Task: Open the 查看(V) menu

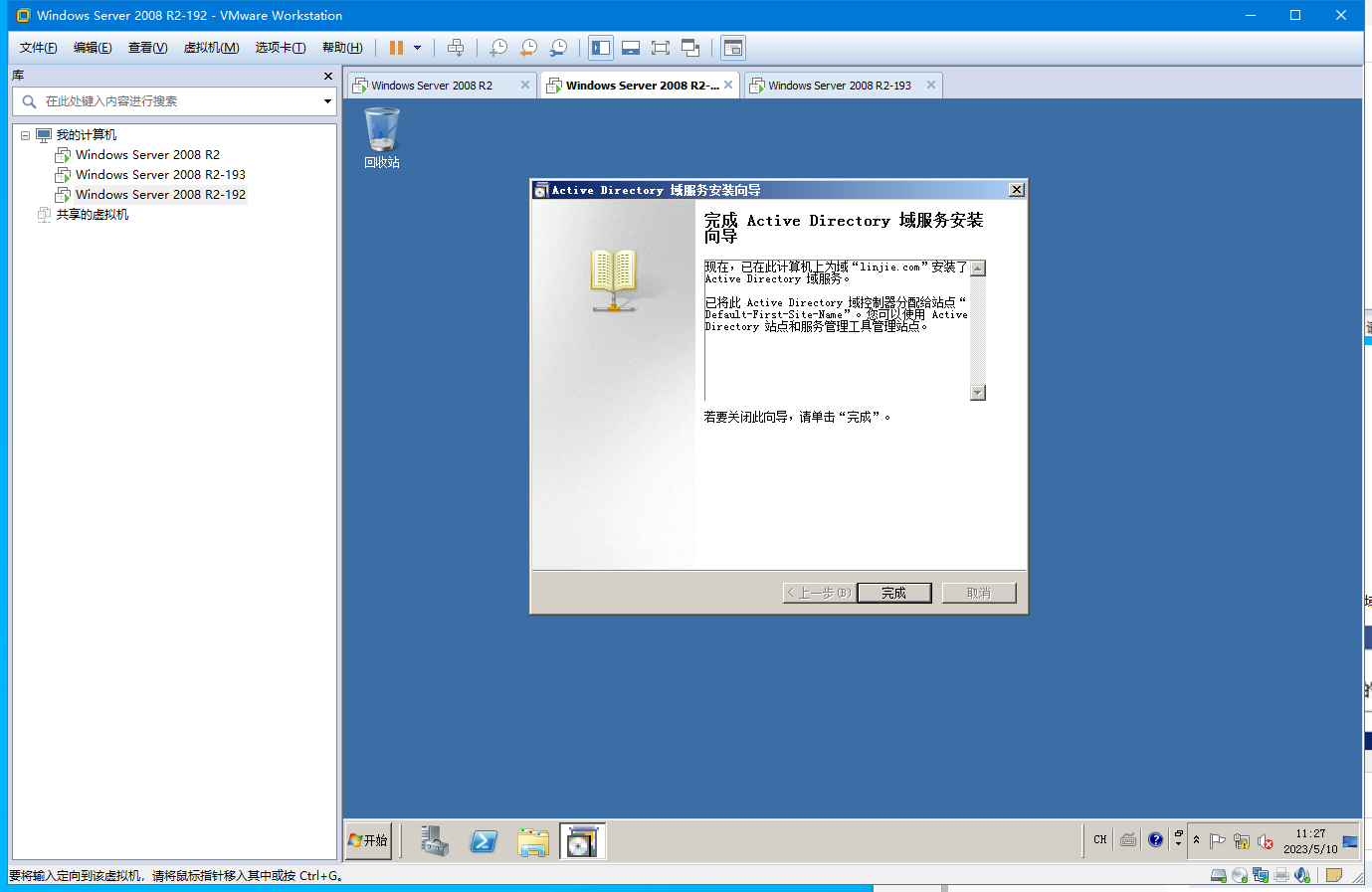Action: click(147, 48)
